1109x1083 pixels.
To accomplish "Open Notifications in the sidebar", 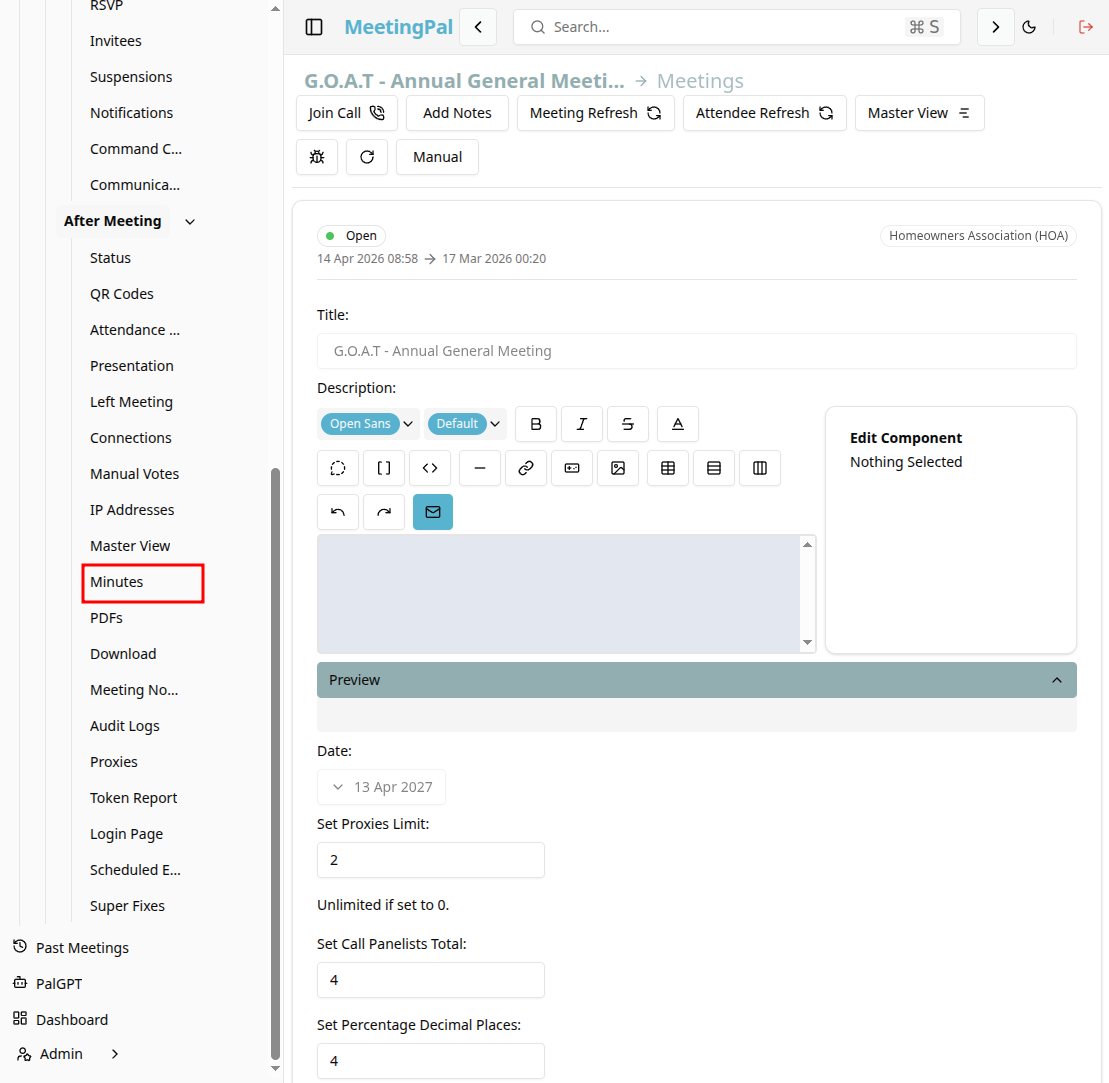I will (132, 113).
